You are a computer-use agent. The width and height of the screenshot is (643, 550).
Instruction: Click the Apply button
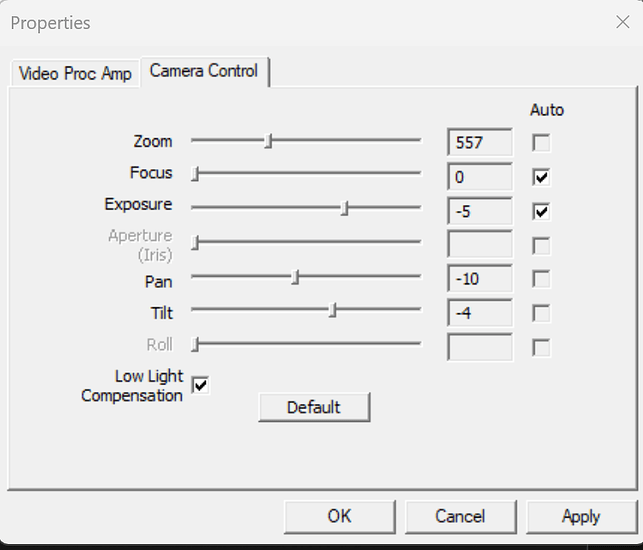coord(581,516)
